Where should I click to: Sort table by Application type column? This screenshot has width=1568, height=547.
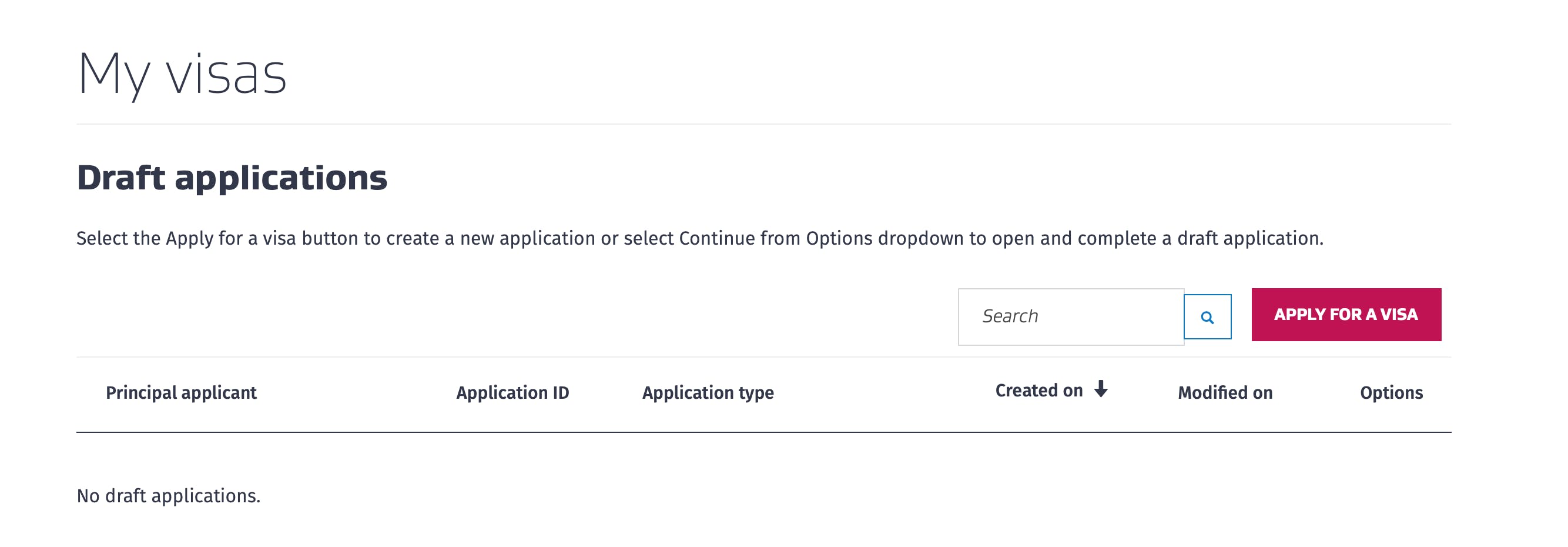click(x=708, y=393)
